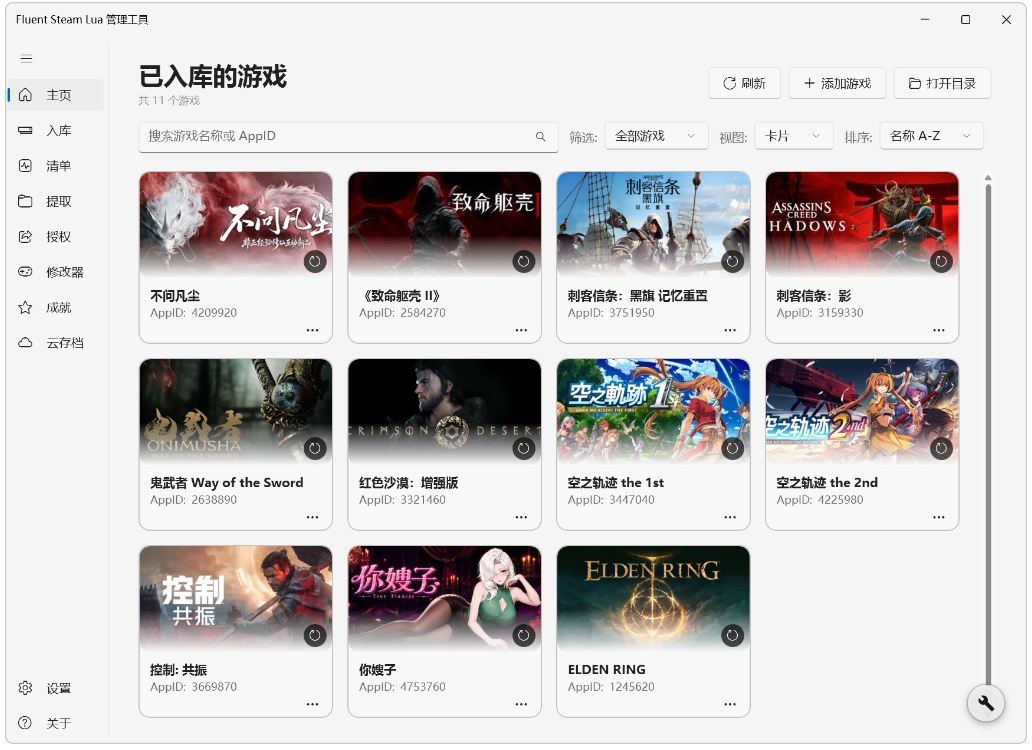Click the scrollbar up arrow

[x=988, y=178]
